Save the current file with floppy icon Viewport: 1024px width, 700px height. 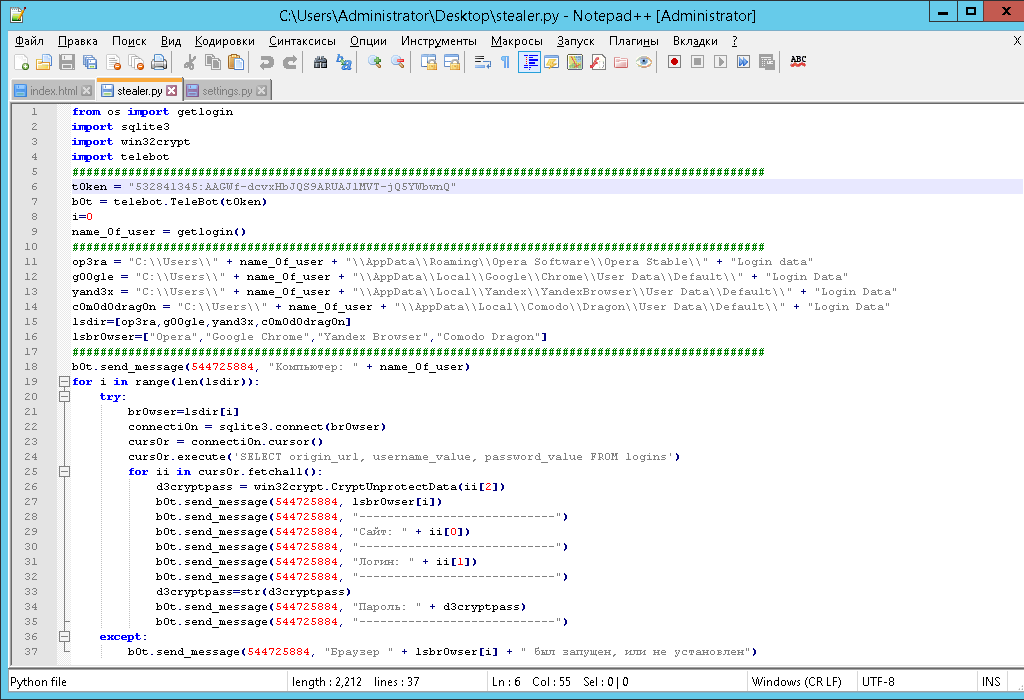pyautogui.click(x=67, y=62)
